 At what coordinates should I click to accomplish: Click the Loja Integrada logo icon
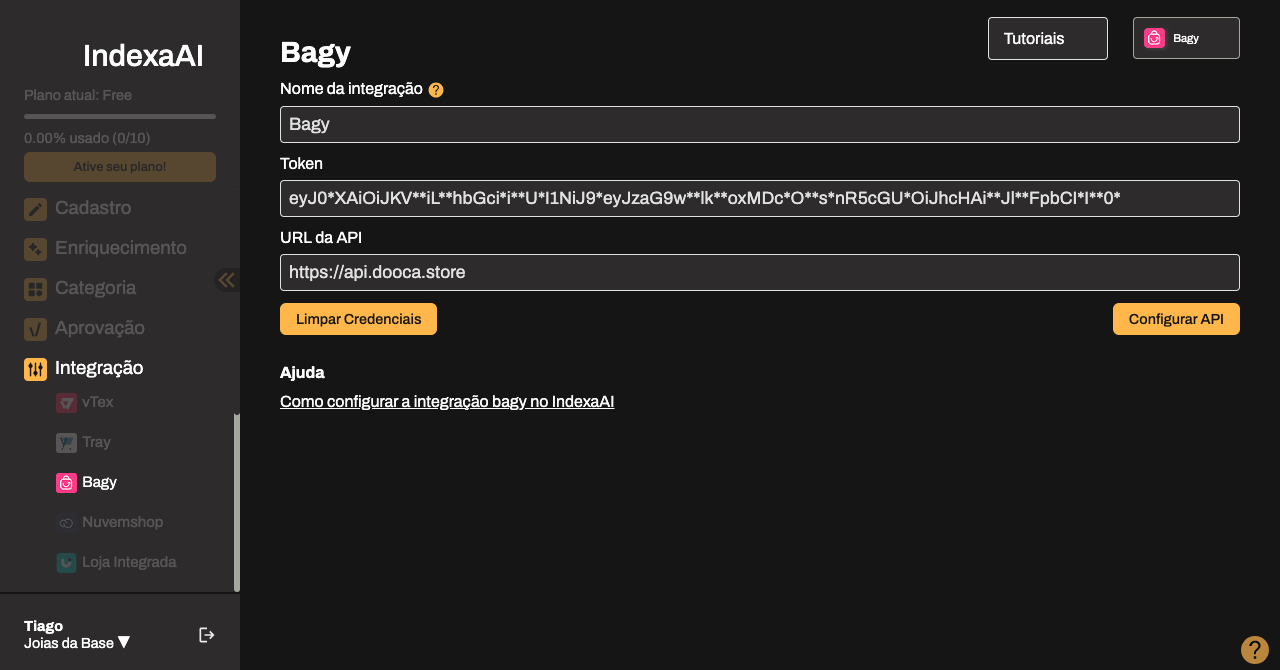coord(67,563)
